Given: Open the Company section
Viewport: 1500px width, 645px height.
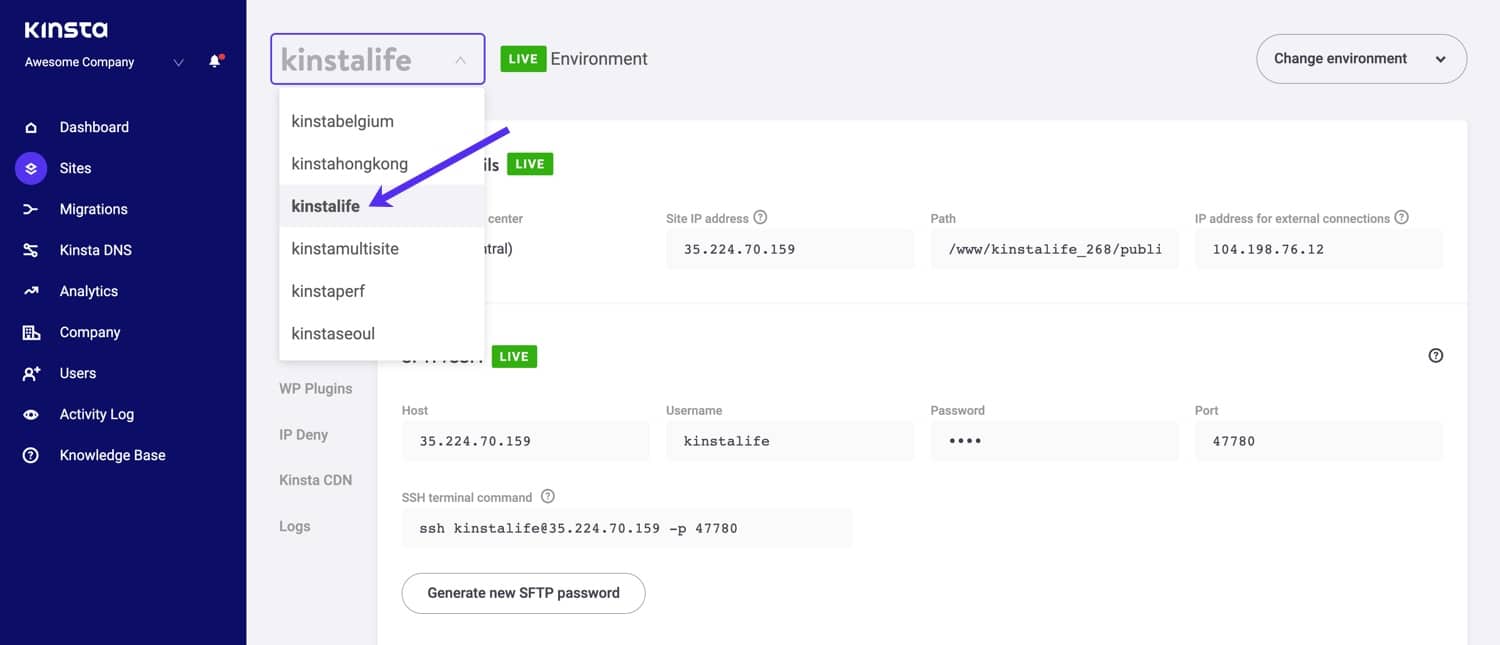Looking at the screenshot, I should point(90,331).
